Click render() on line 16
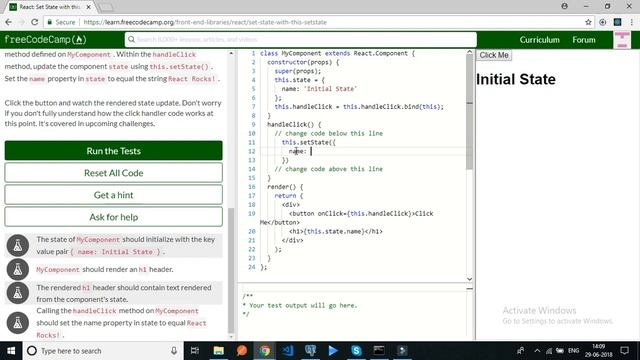This screenshot has height=360, width=640. 285,187
